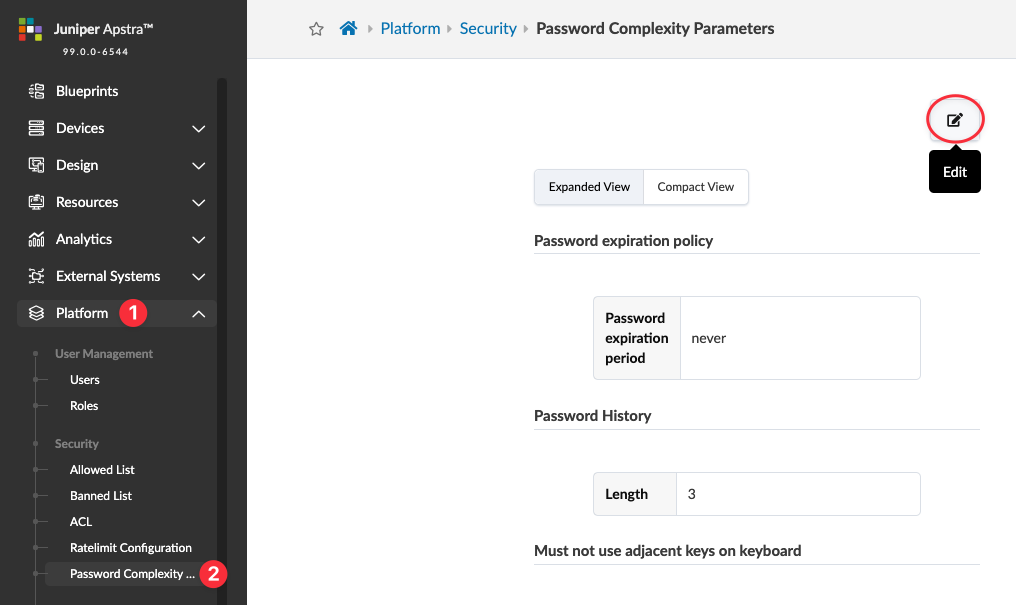Click the Resources sidebar icon
This screenshot has width=1016, height=605.
tap(37, 202)
